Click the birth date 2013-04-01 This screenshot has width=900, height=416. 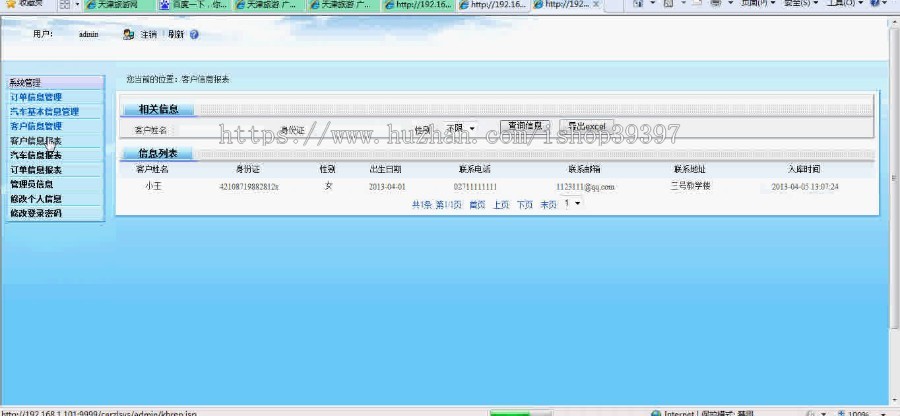[x=387, y=186]
